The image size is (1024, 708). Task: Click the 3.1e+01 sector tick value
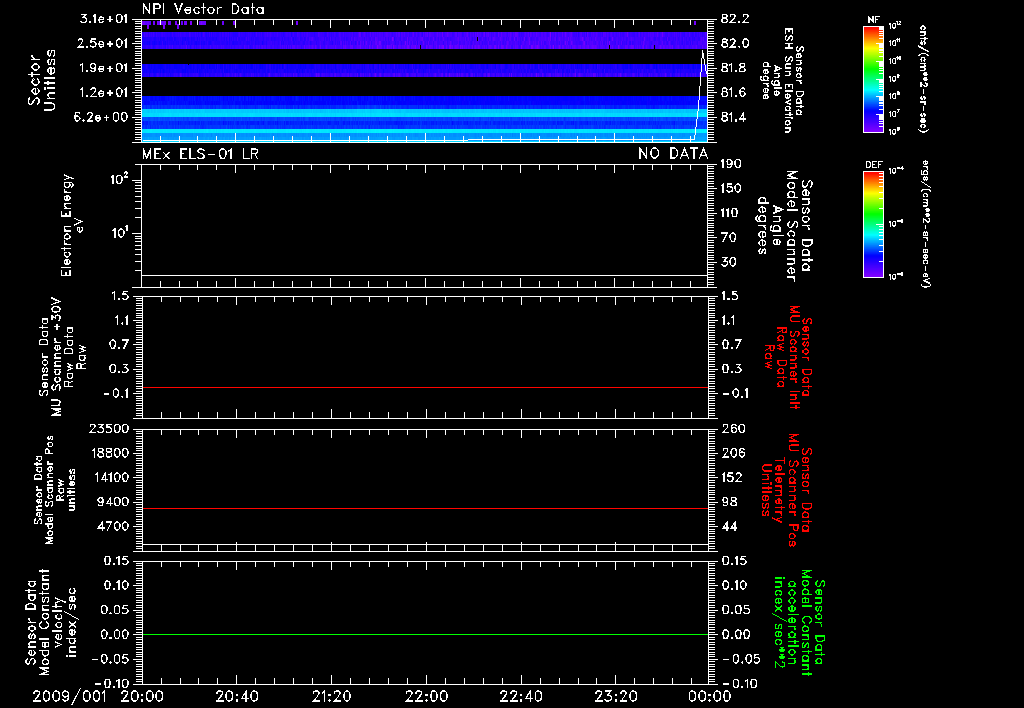pyautogui.click(x=104, y=19)
